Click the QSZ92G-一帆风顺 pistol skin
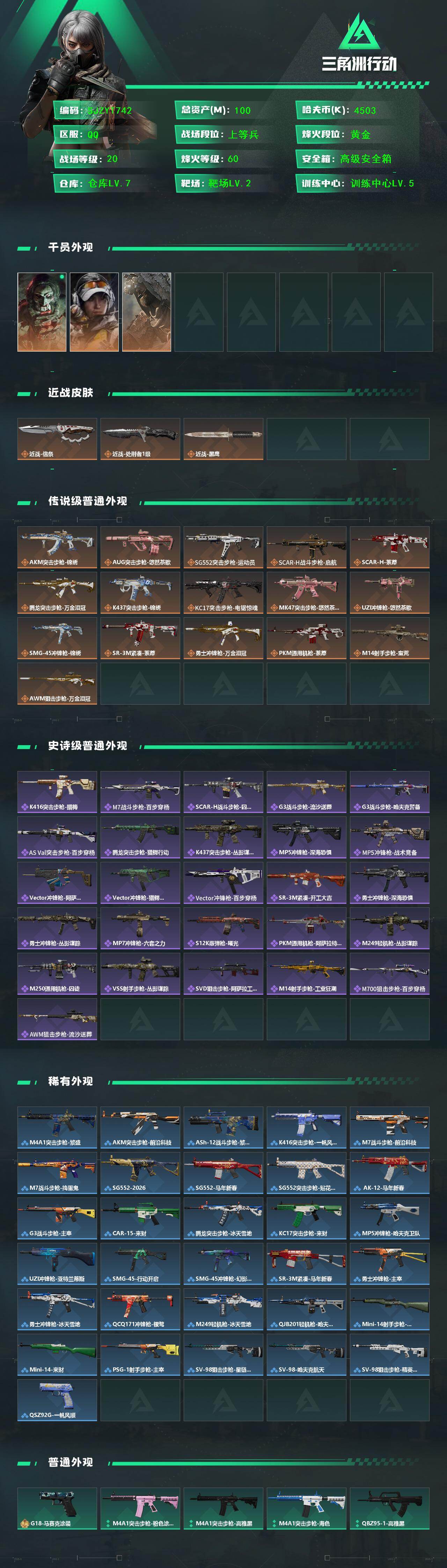447x1568 pixels. click(x=57, y=1400)
